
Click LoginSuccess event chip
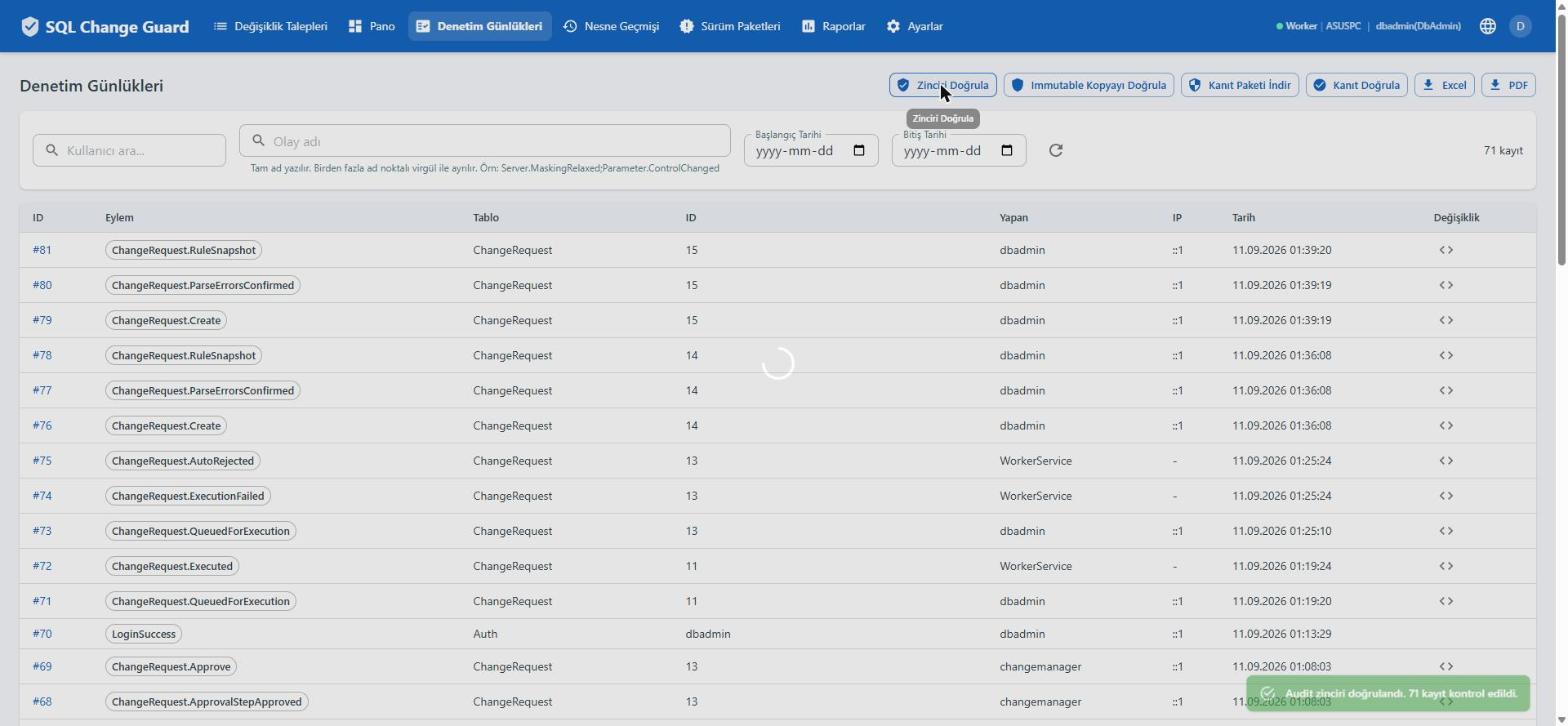tap(143, 634)
